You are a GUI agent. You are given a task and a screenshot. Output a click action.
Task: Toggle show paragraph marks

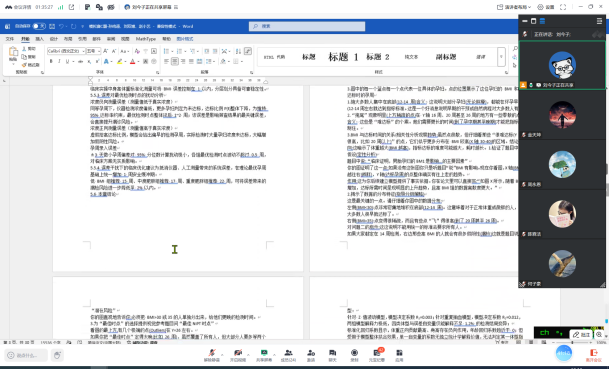(248, 51)
